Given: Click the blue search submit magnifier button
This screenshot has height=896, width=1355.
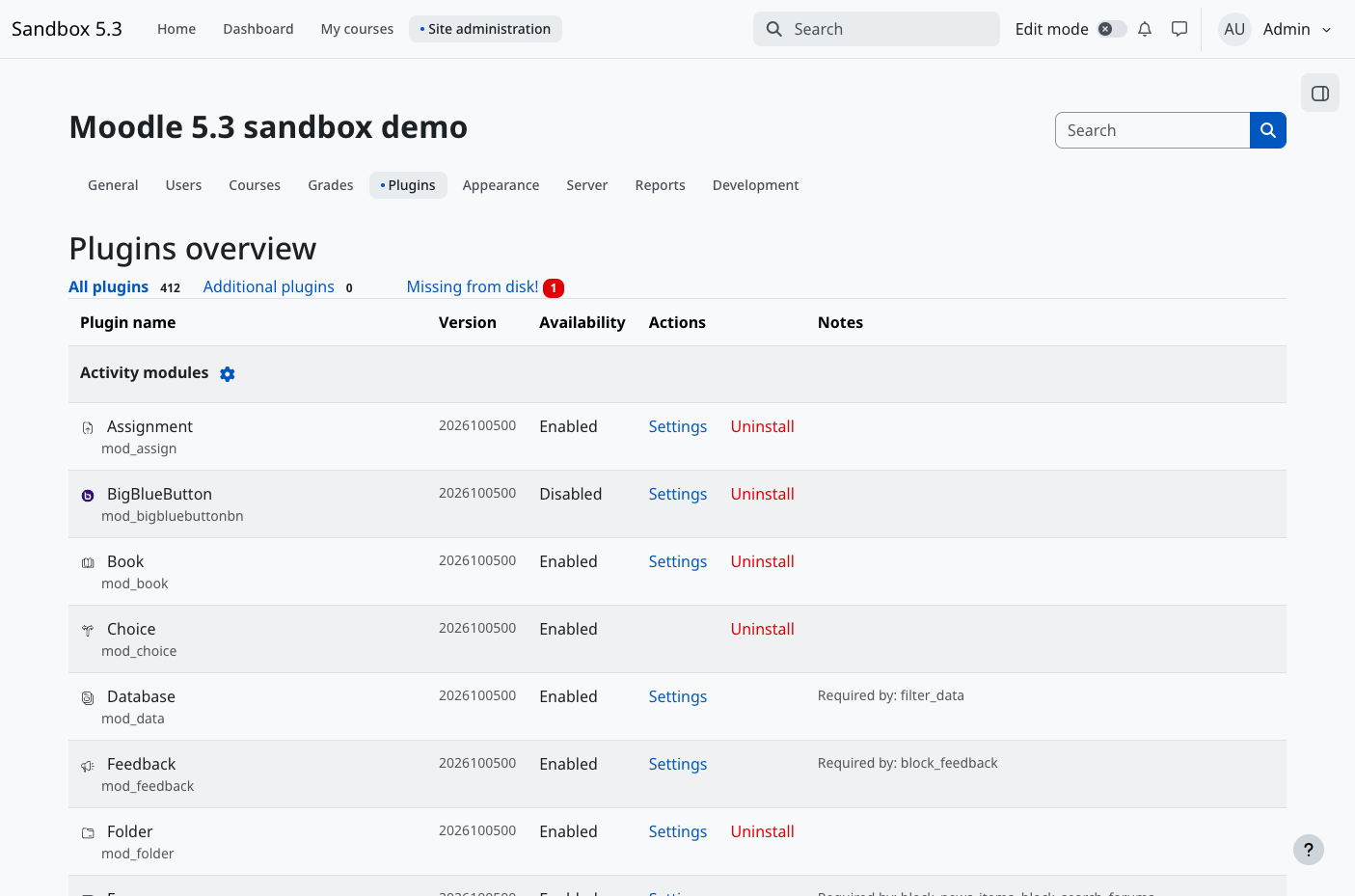Looking at the screenshot, I should click(x=1268, y=130).
